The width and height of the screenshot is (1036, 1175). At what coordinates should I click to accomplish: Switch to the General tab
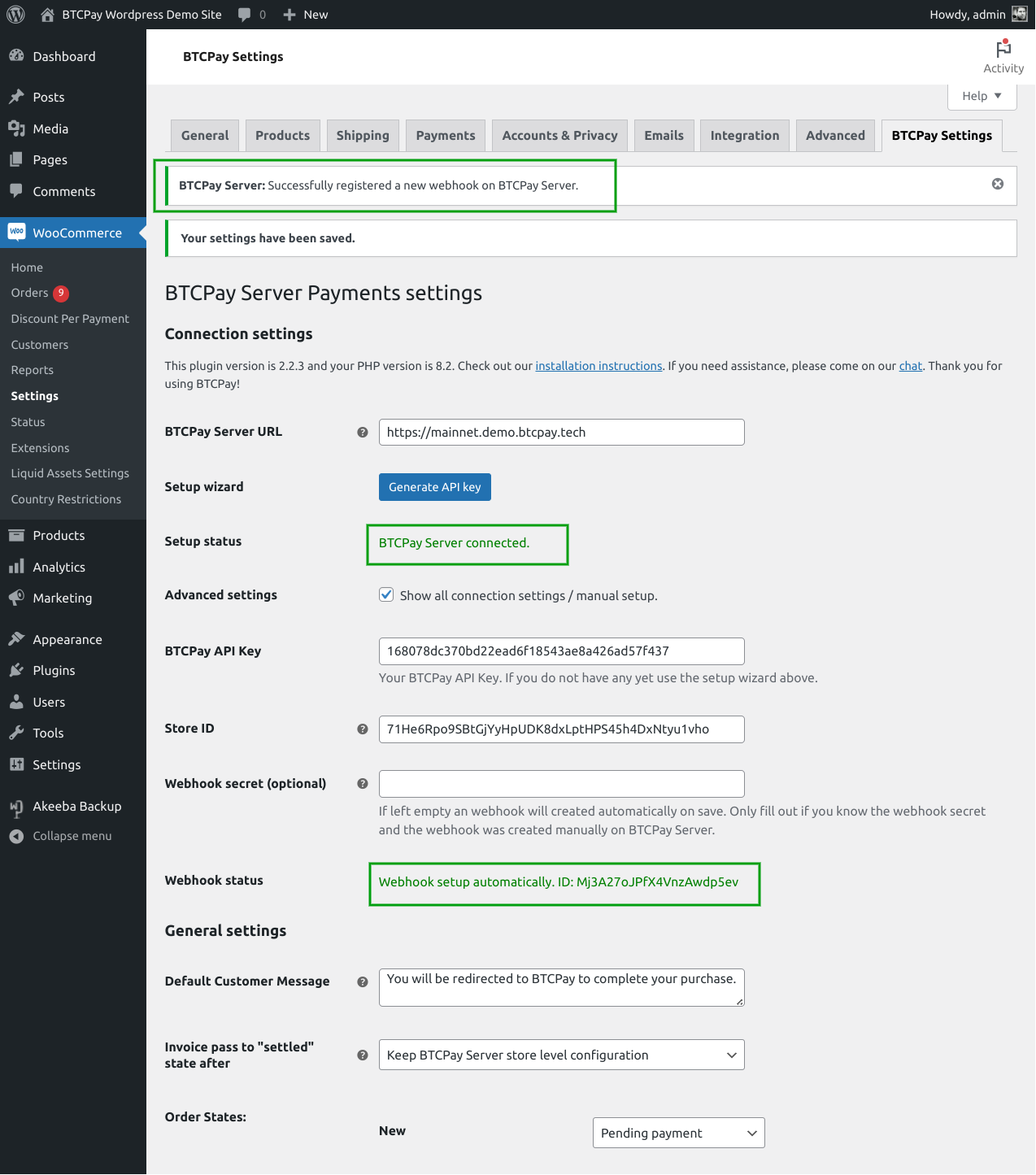[205, 135]
